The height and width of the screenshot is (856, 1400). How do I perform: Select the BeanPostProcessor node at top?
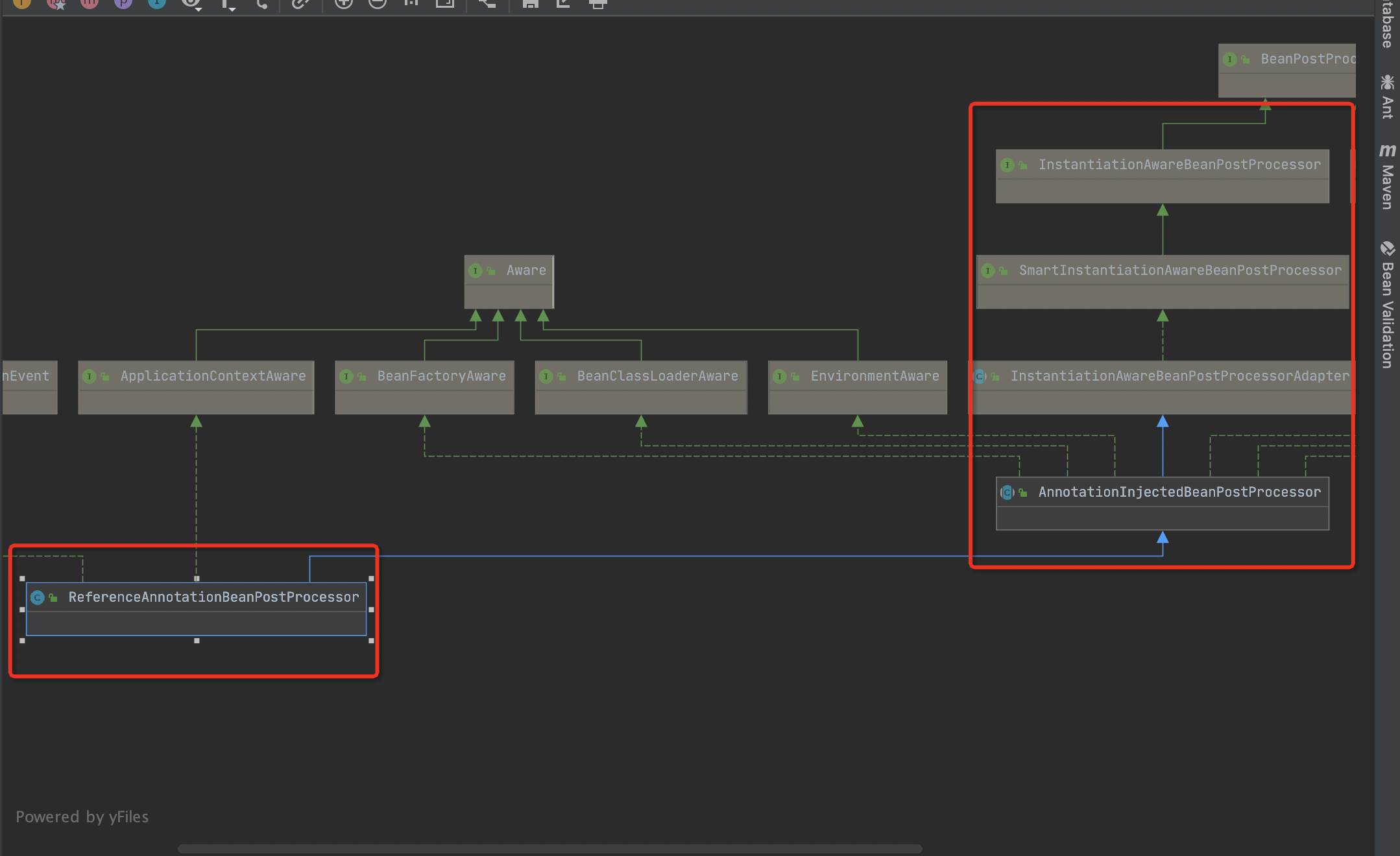click(x=1287, y=71)
